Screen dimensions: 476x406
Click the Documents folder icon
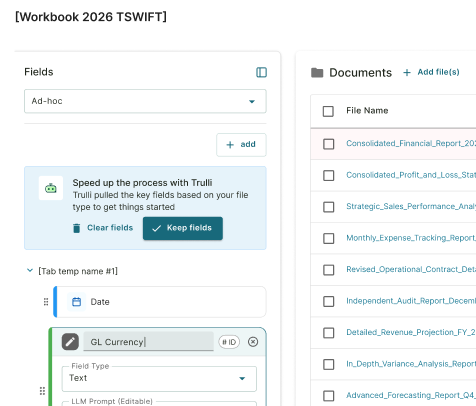pyautogui.click(x=317, y=72)
